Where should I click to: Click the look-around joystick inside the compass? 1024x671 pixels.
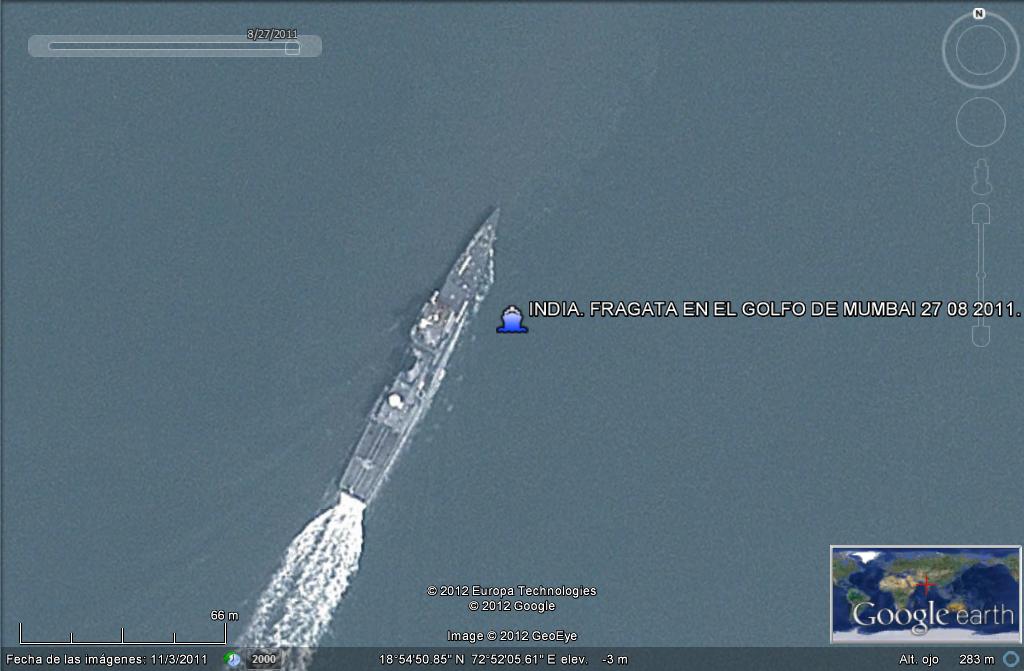click(x=980, y=50)
